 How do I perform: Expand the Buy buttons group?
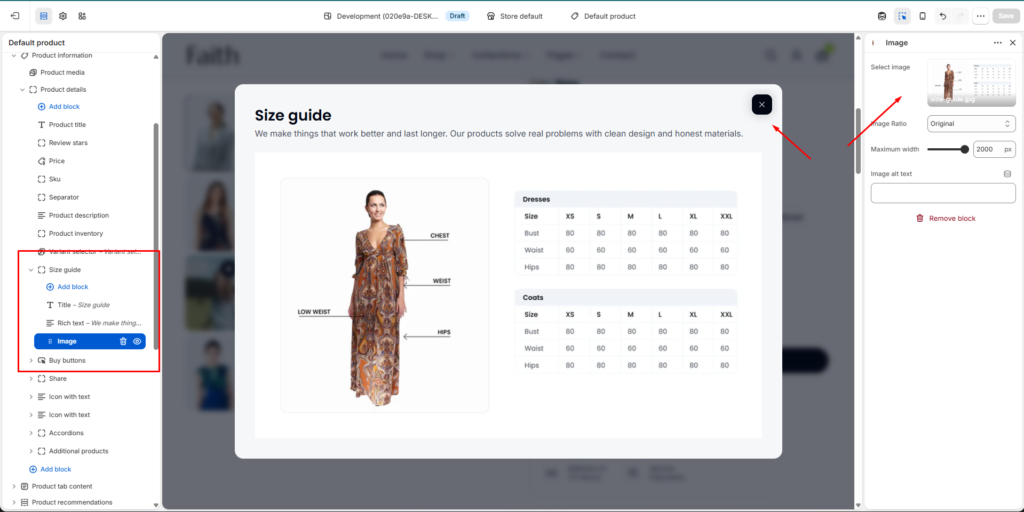click(x=31, y=360)
